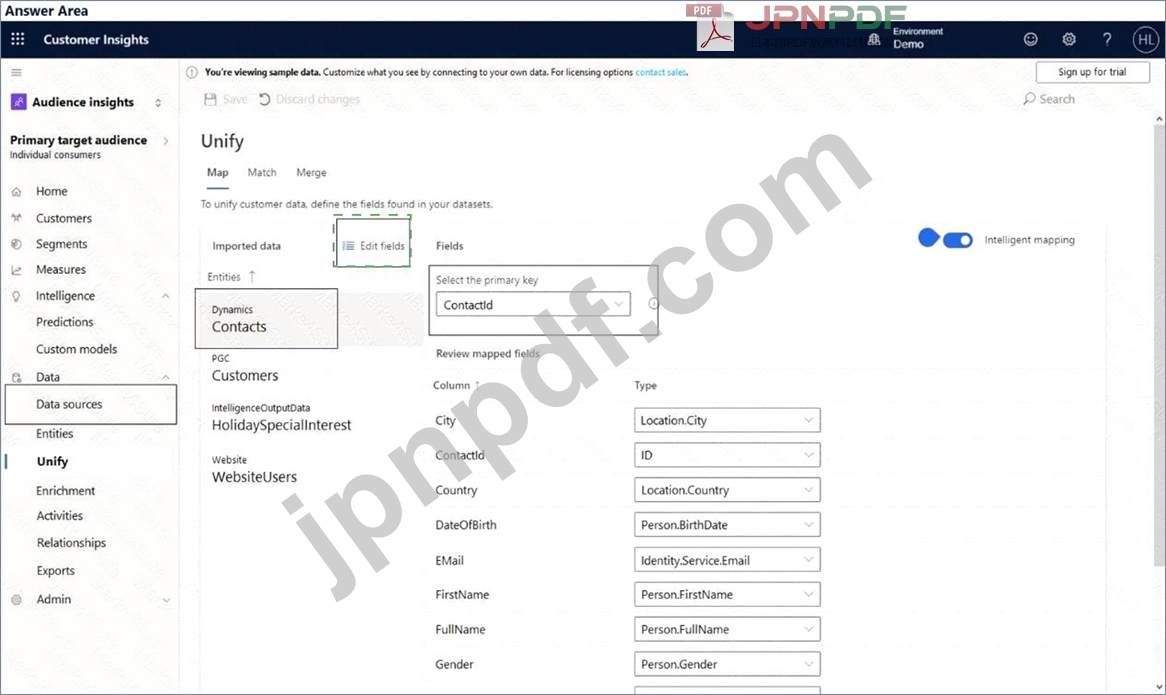Select the HolidaySpecialInterest entity
This screenshot has width=1166, height=695.
[281, 418]
